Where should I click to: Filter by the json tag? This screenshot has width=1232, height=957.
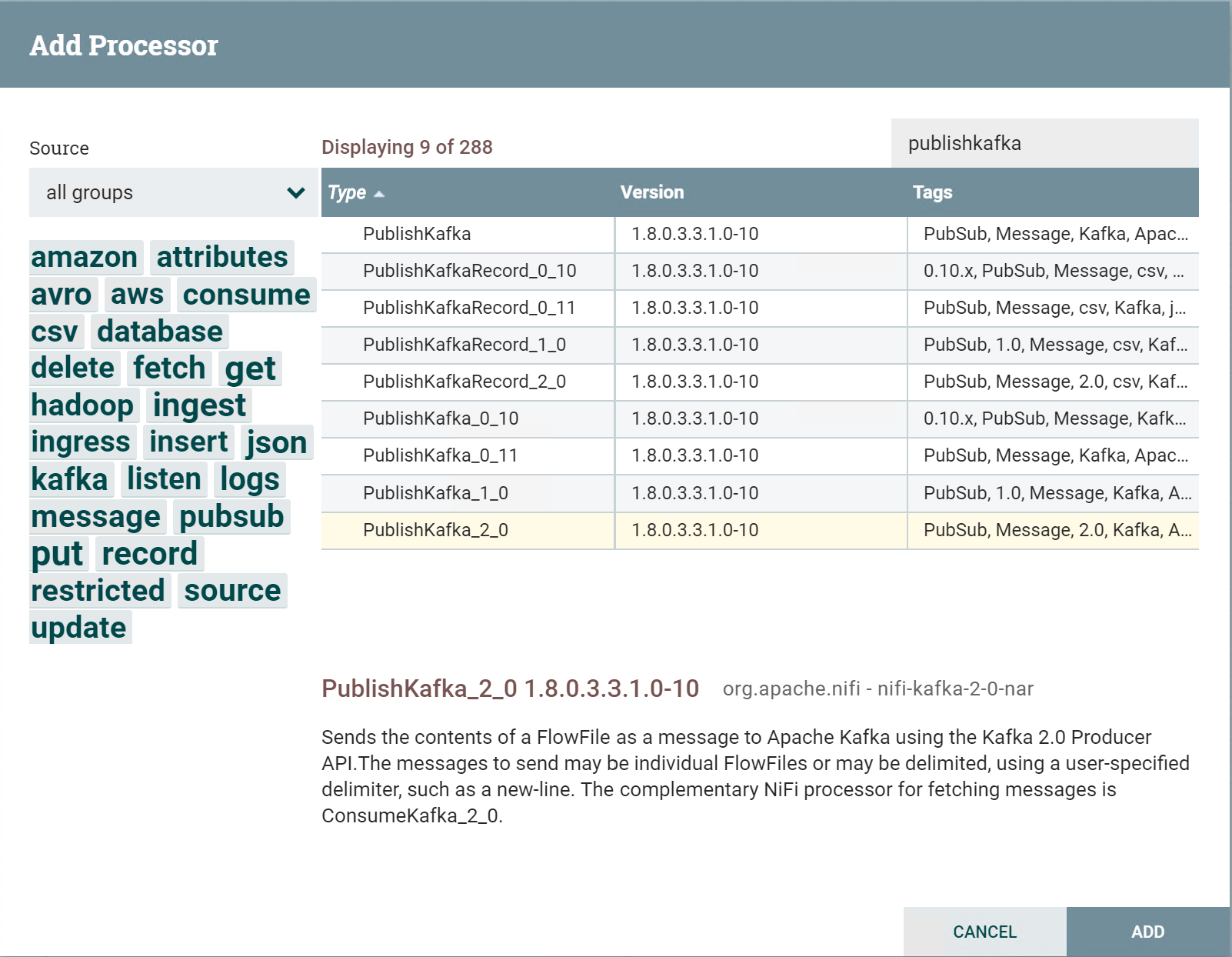(x=277, y=442)
